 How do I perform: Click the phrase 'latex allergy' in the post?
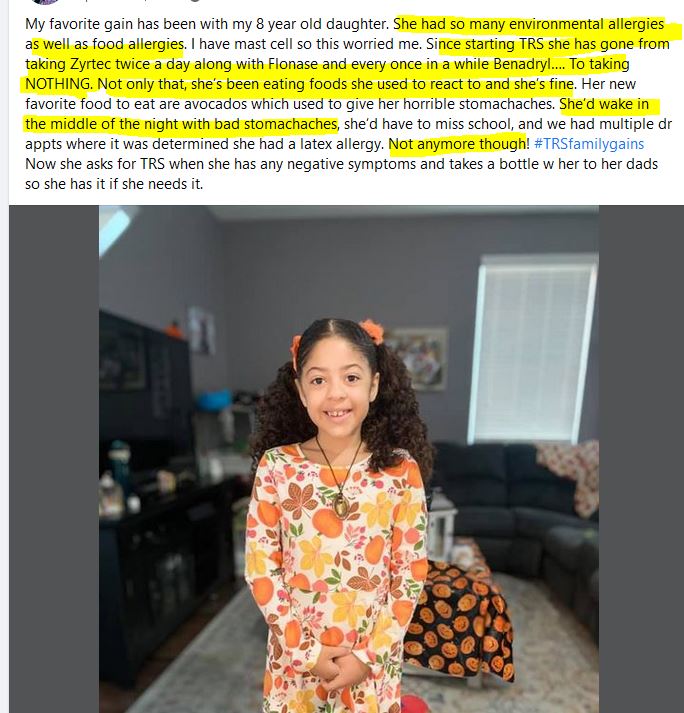click(341, 144)
